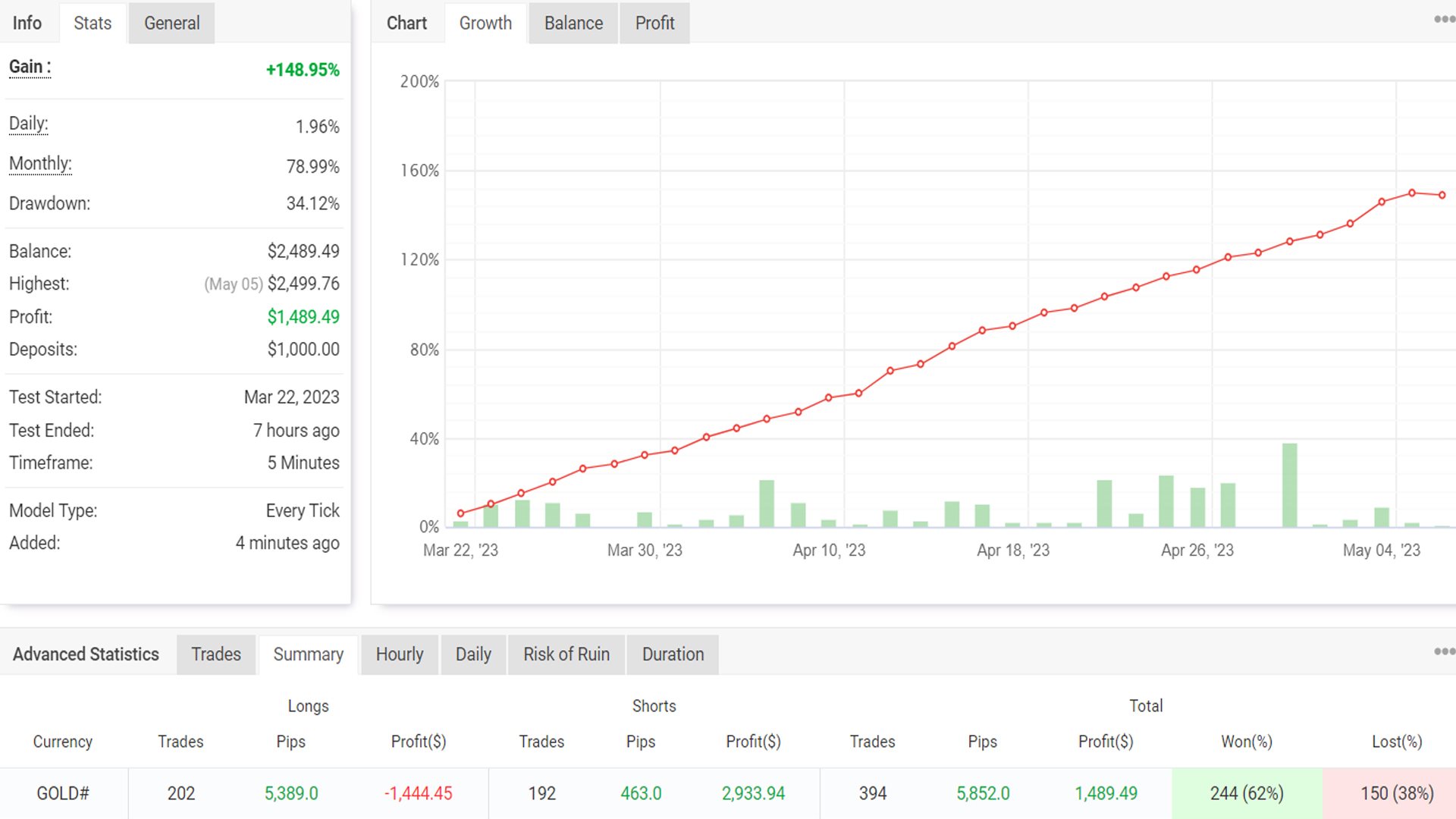Click the 150 (38%) lost cell
This screenshot has width=1456, height=819.
point(1389,794)
